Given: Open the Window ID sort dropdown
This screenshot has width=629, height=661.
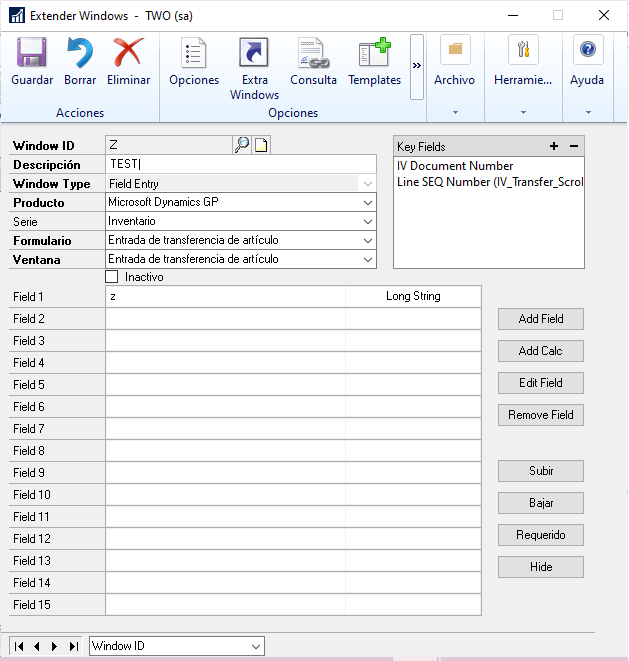Looking at the screenshot, I should point(256,647).
